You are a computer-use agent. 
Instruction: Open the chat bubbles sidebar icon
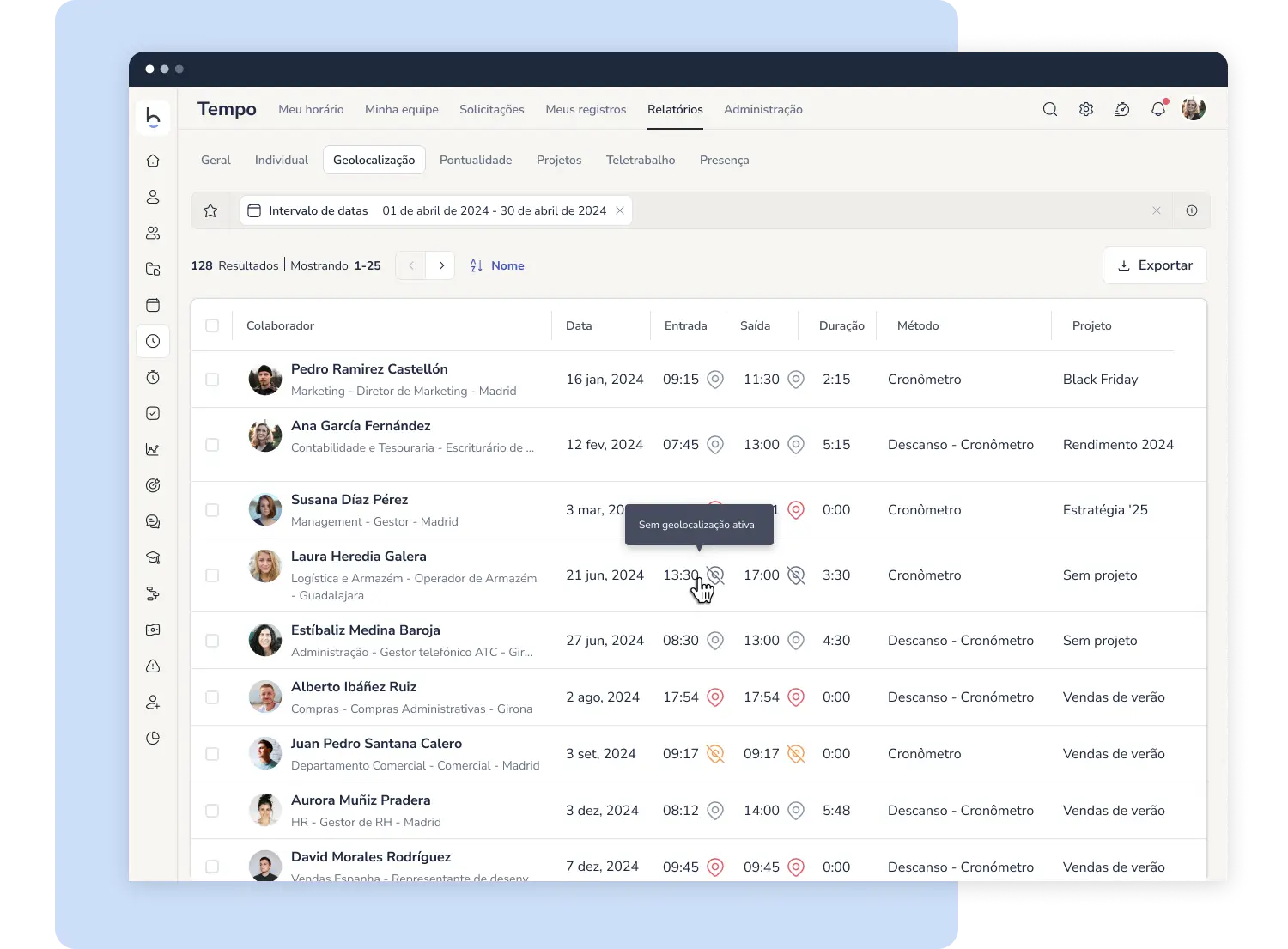153,521
